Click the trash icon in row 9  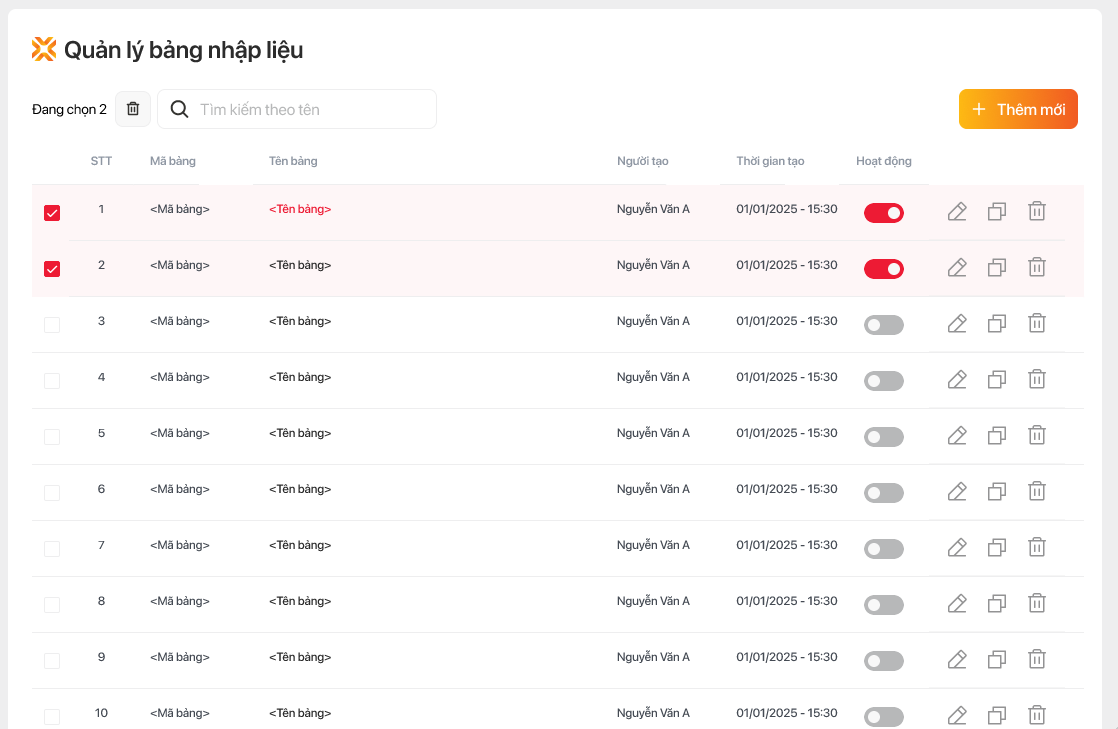coord(1037,660)
